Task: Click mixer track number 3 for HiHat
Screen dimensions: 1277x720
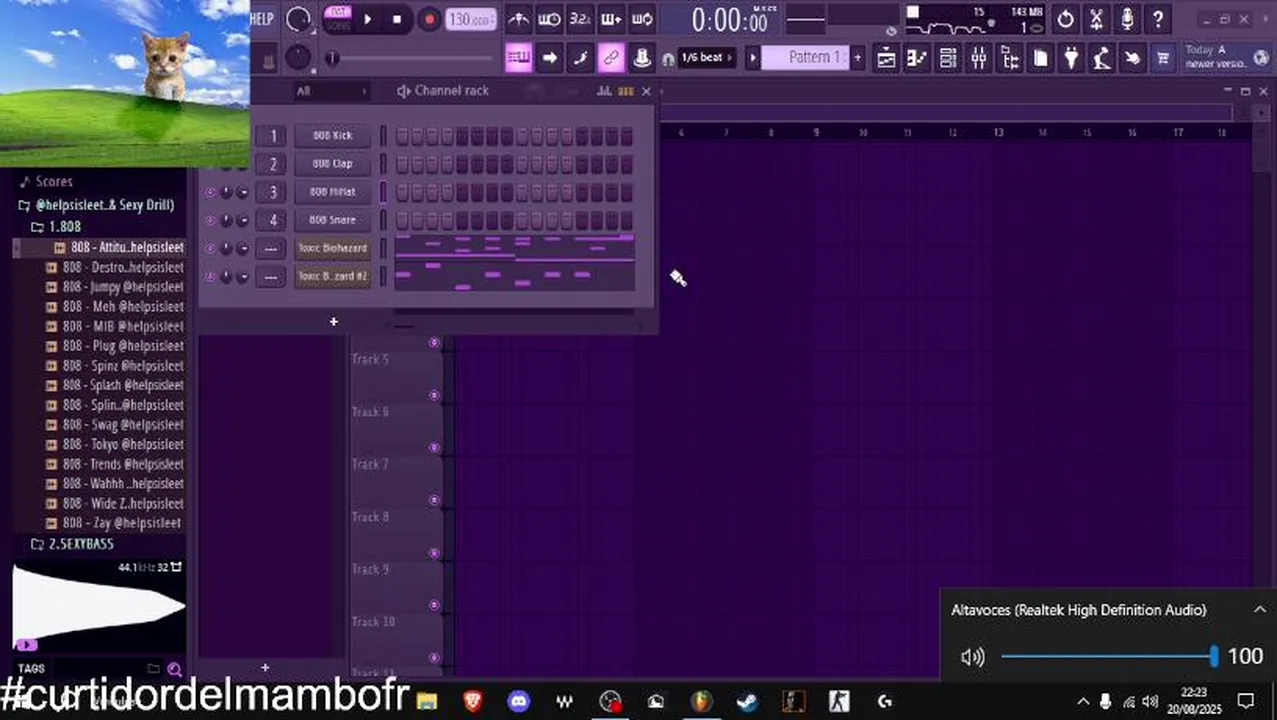Action: (272, 191)
